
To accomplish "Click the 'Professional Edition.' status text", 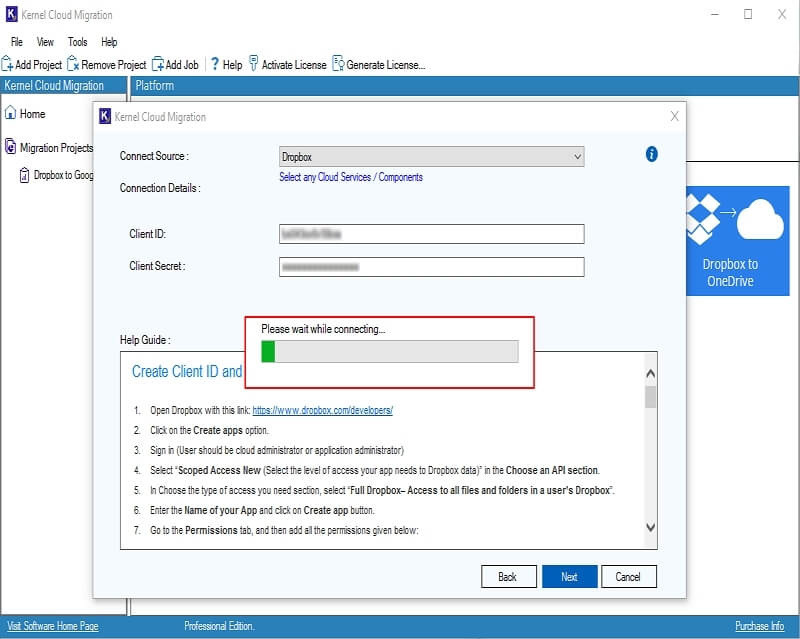I will (x=219, y=626).
